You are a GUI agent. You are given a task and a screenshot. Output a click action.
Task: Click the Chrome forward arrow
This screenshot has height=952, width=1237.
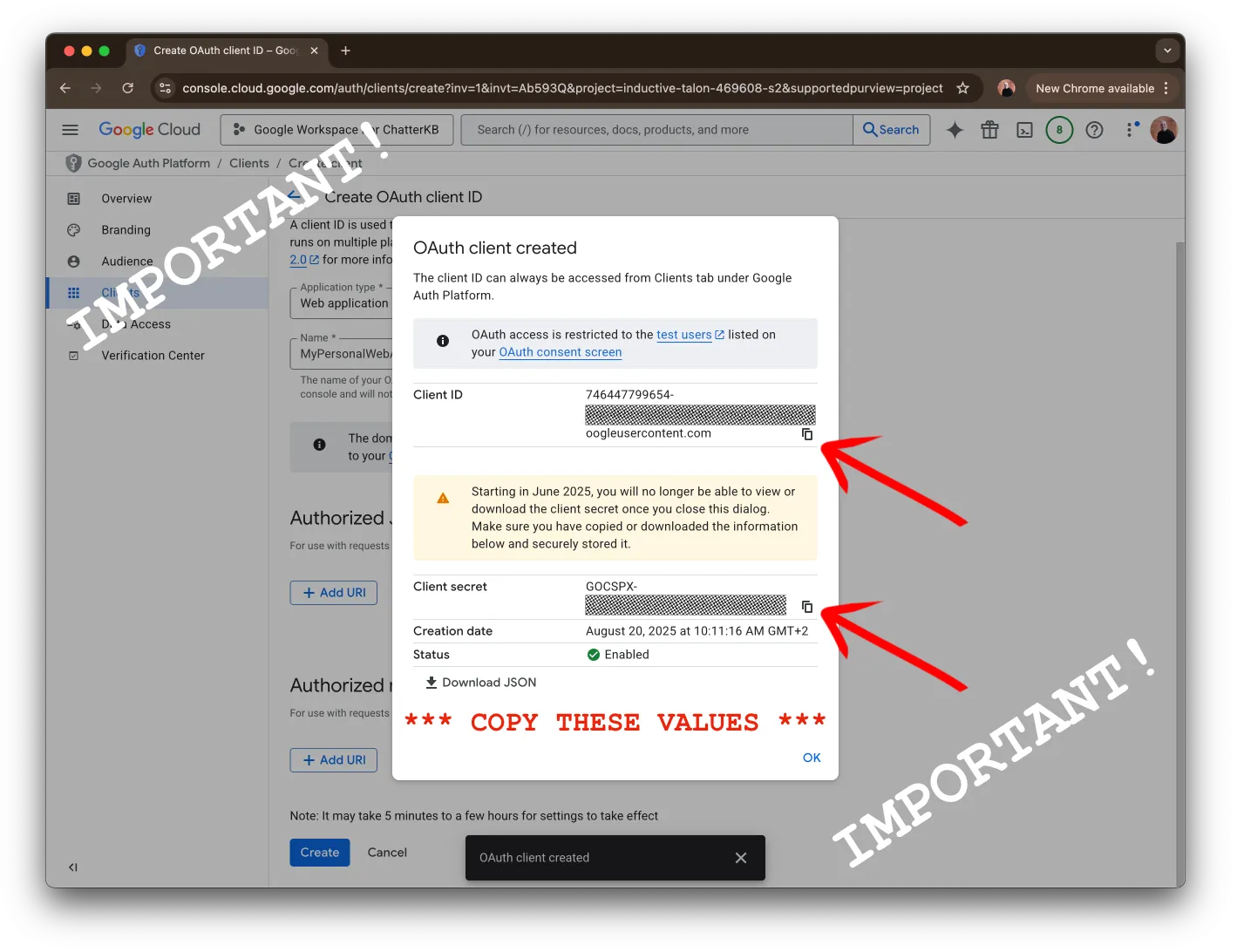[96, 88]
